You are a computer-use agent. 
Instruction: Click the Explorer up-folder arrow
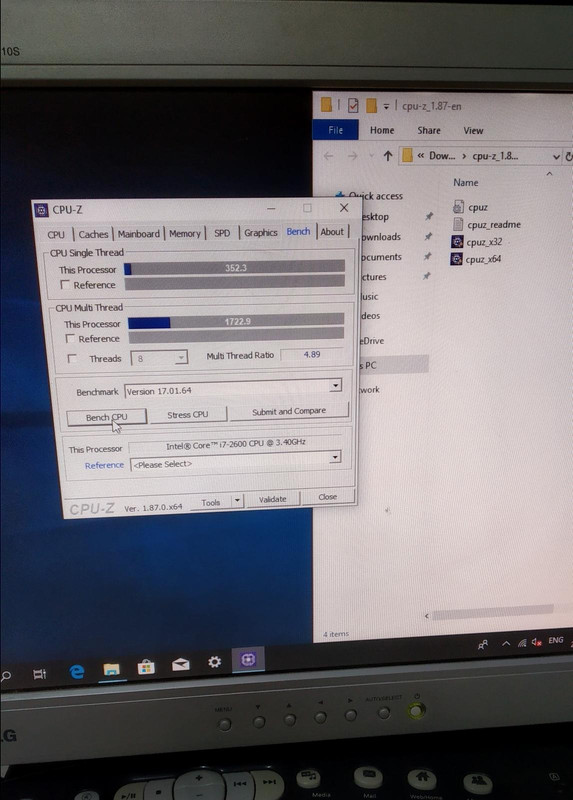coord(388,156)
